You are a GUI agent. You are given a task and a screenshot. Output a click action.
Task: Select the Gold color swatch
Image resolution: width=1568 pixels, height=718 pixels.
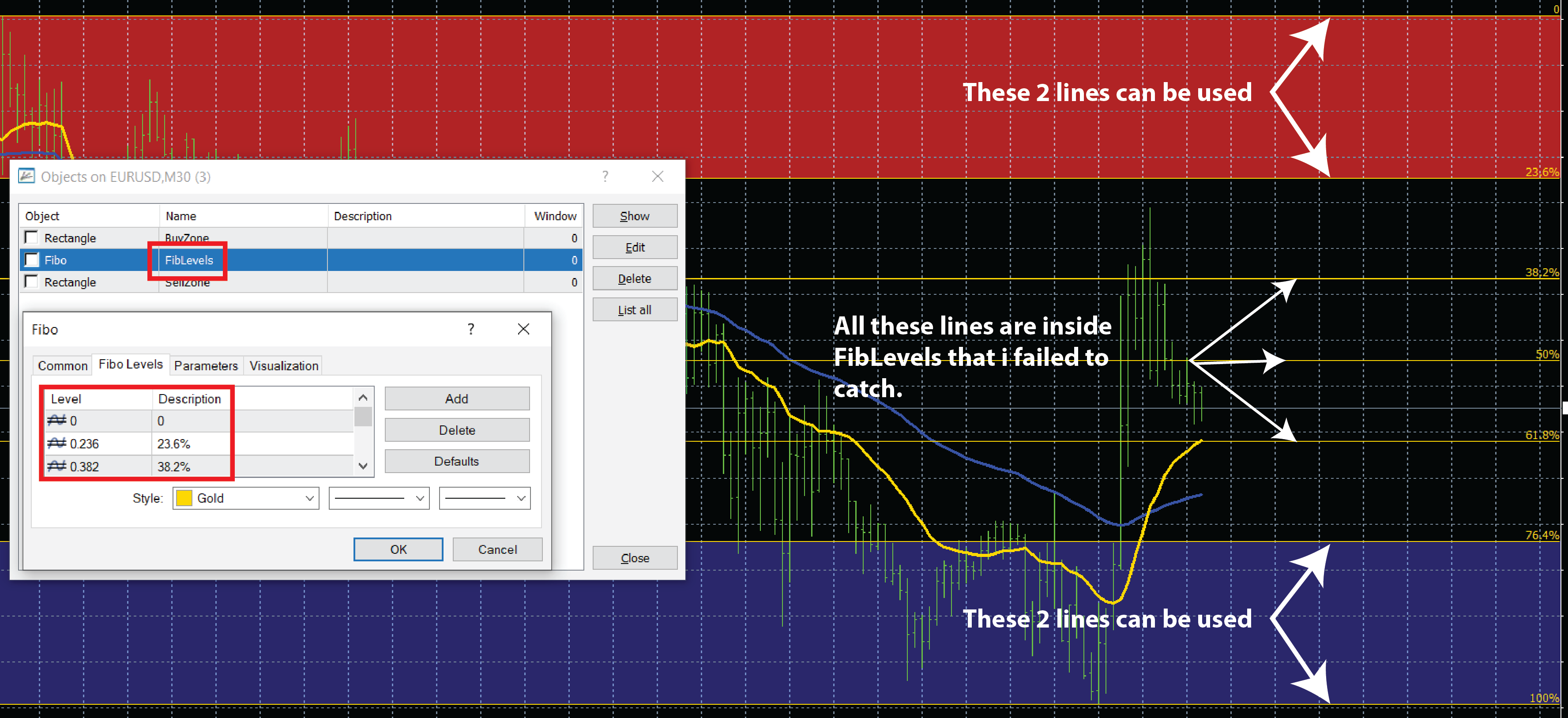184,498
